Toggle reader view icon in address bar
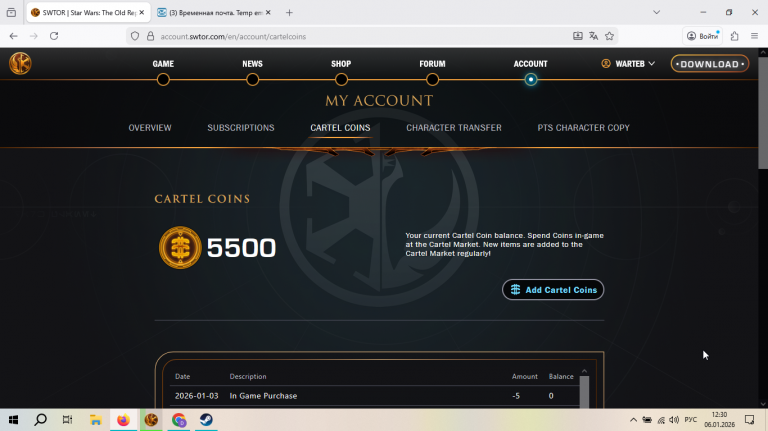Screen dimensions: 768x431 578,36
